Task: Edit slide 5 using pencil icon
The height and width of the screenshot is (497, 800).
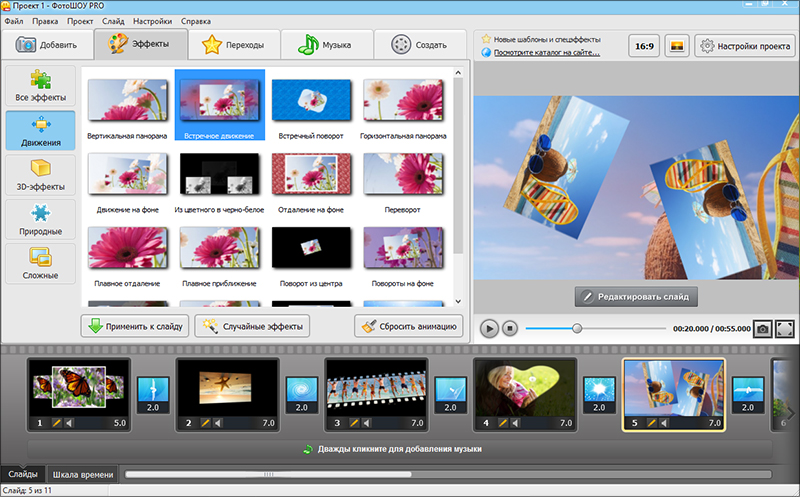Action: click(652, 423)
